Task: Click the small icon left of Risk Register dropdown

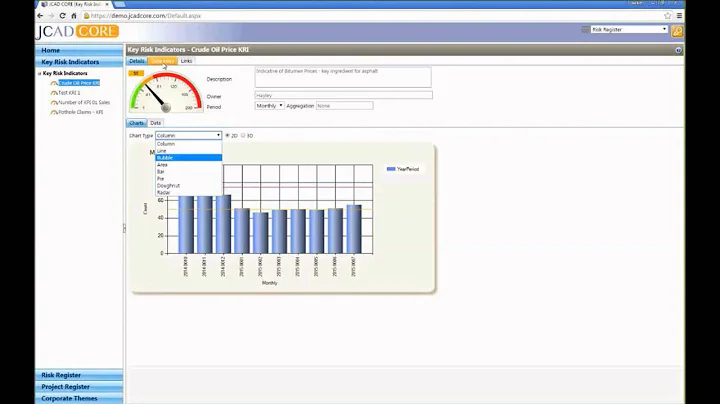Action: coord(585,29)
